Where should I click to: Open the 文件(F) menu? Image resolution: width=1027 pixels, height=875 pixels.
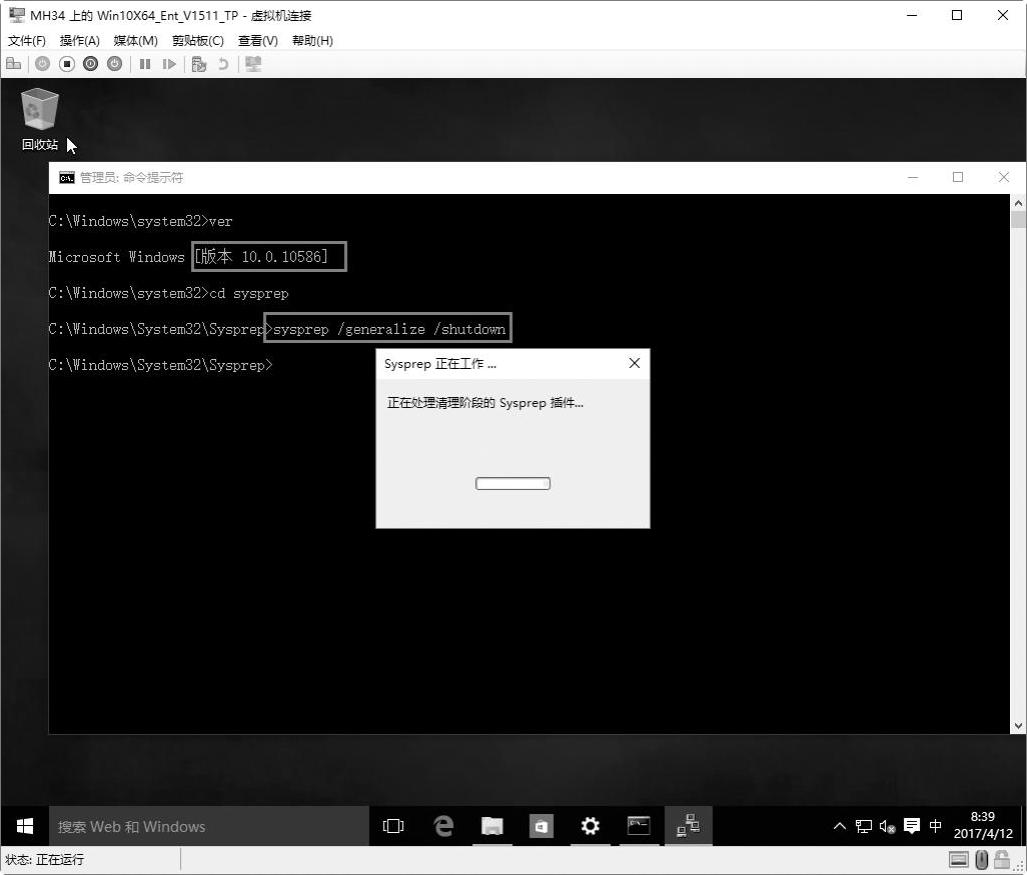(x=27, y=41)
